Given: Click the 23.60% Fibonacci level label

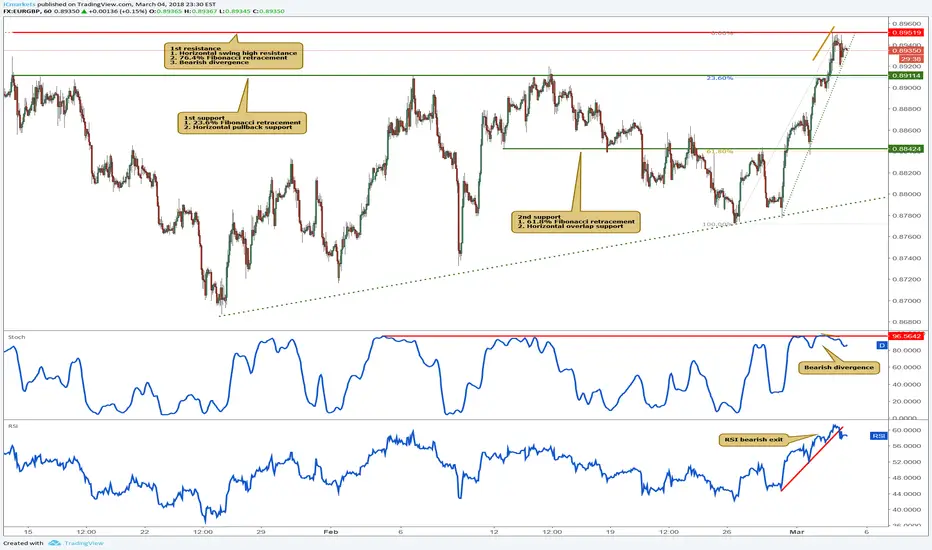Looking at the screenshot, I should (719, 78).
